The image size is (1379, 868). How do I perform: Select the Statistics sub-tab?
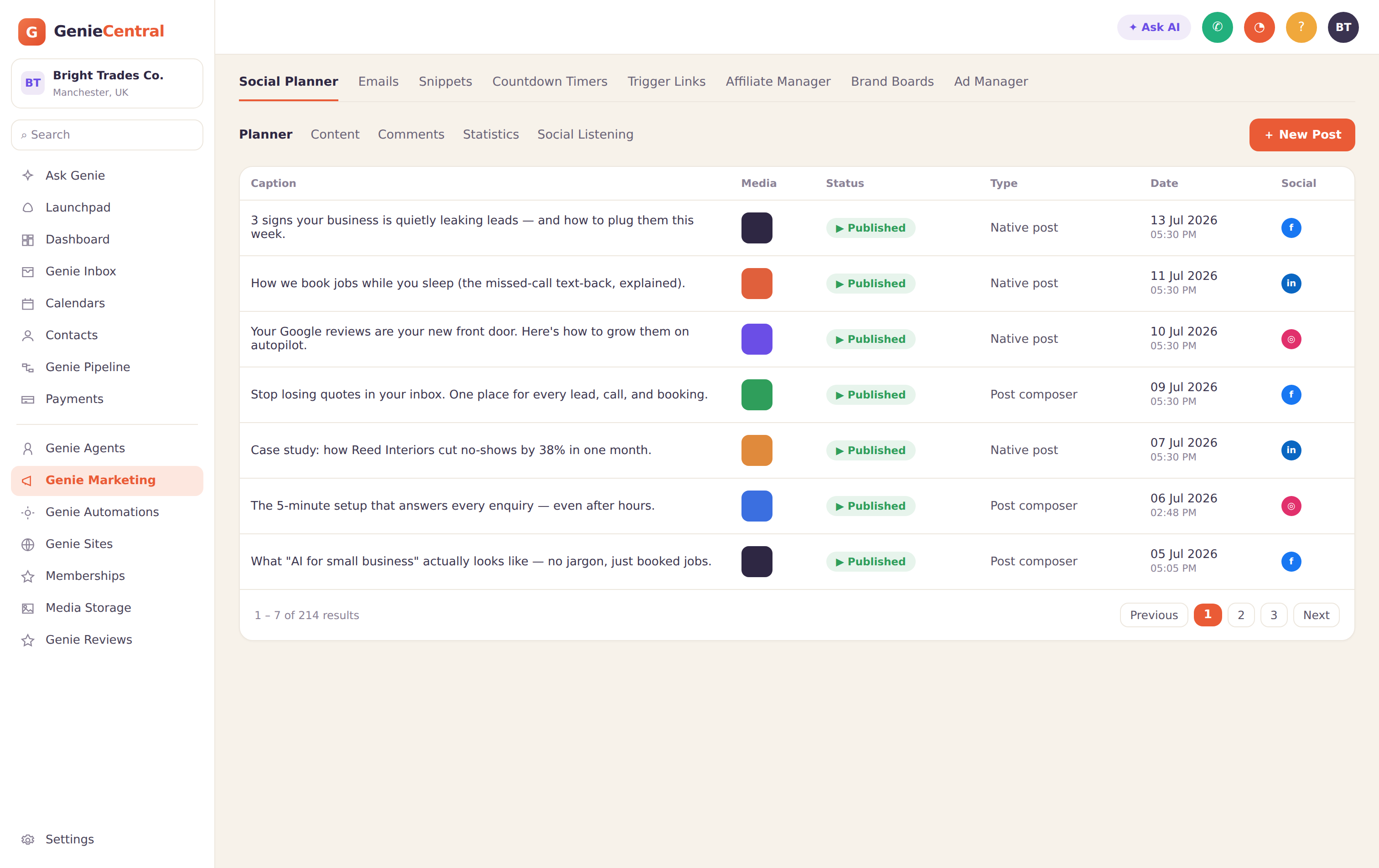(x=491, y=134)
